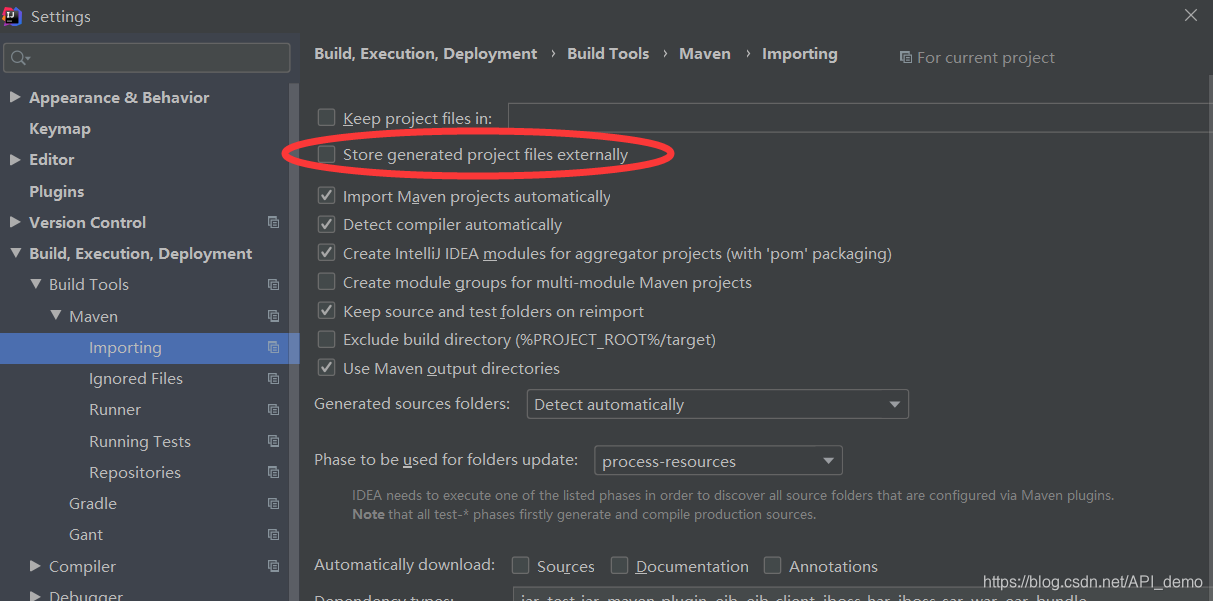The height and width of the screenshot is (601, 1213).
Task: Open 'Generated sources folders' dropdown
Action: point(717,404)
